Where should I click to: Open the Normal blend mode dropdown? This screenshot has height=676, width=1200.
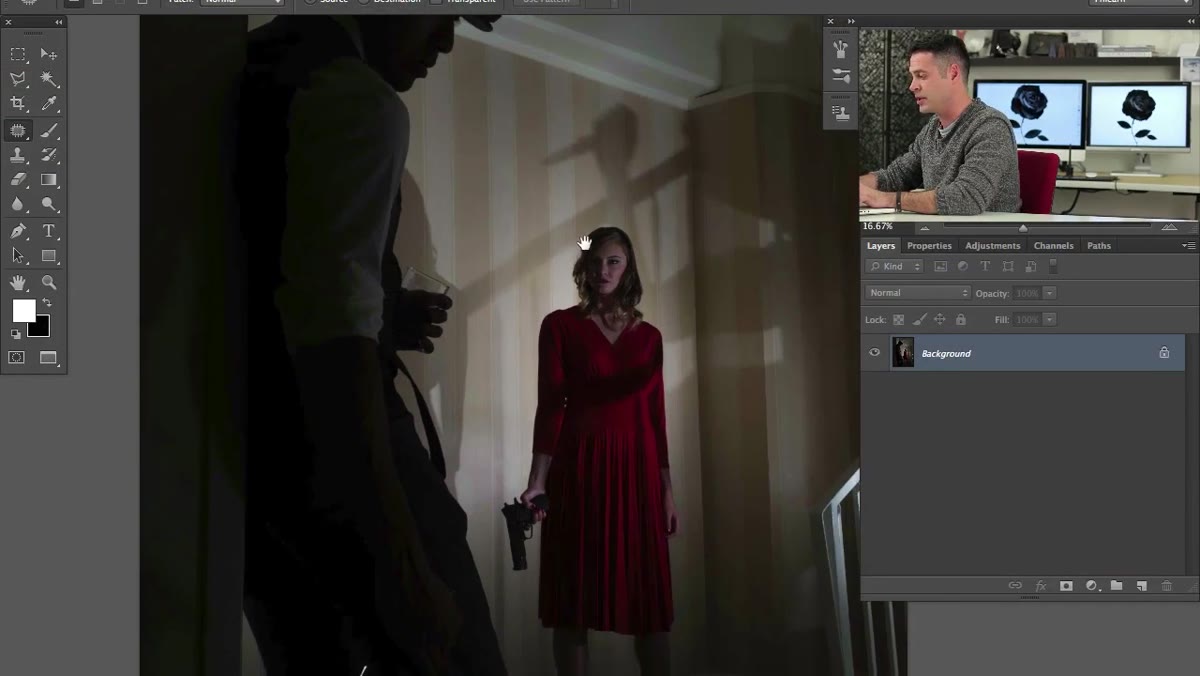click(x=918, y=293)
